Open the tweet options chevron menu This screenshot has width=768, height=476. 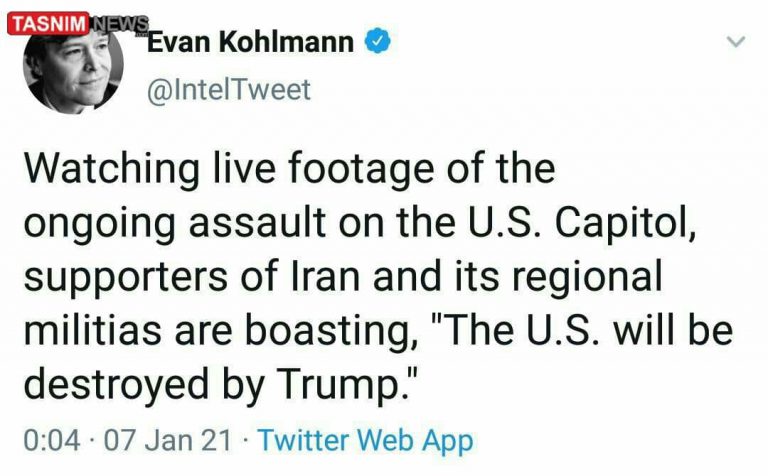tap(736, 43)
